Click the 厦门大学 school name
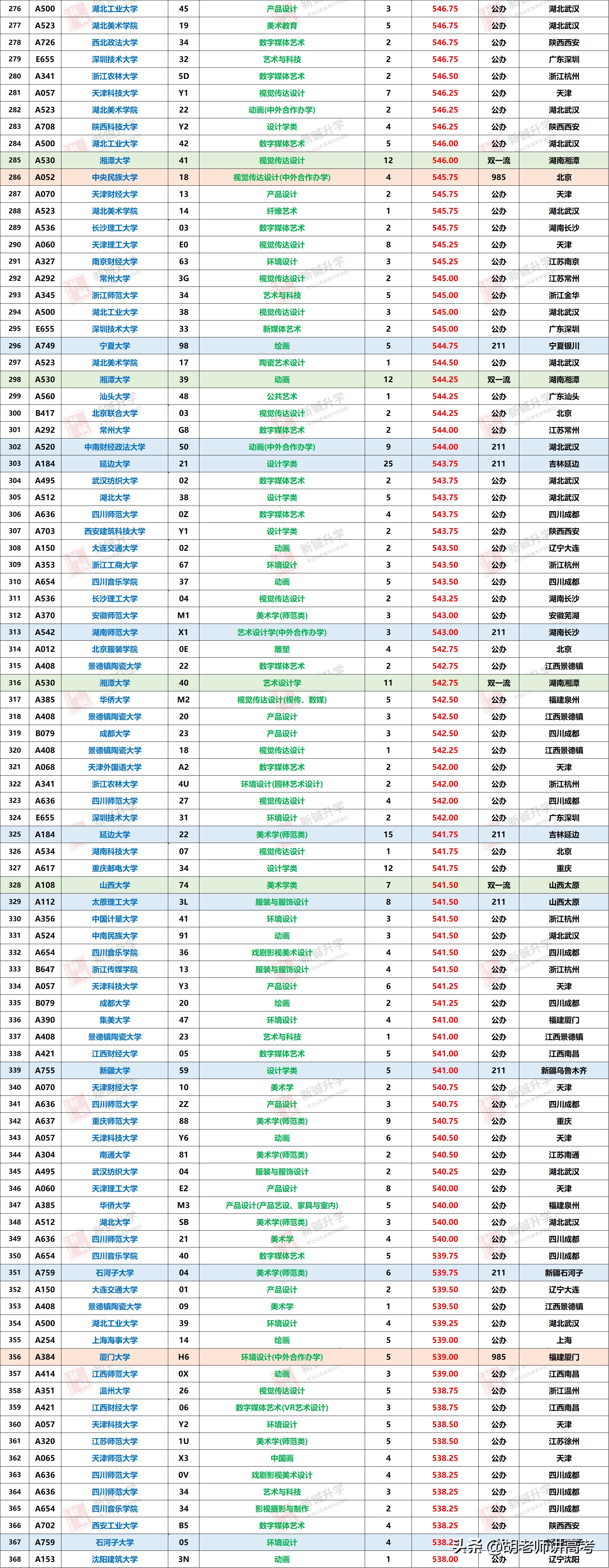 [x=114, y=1357]
